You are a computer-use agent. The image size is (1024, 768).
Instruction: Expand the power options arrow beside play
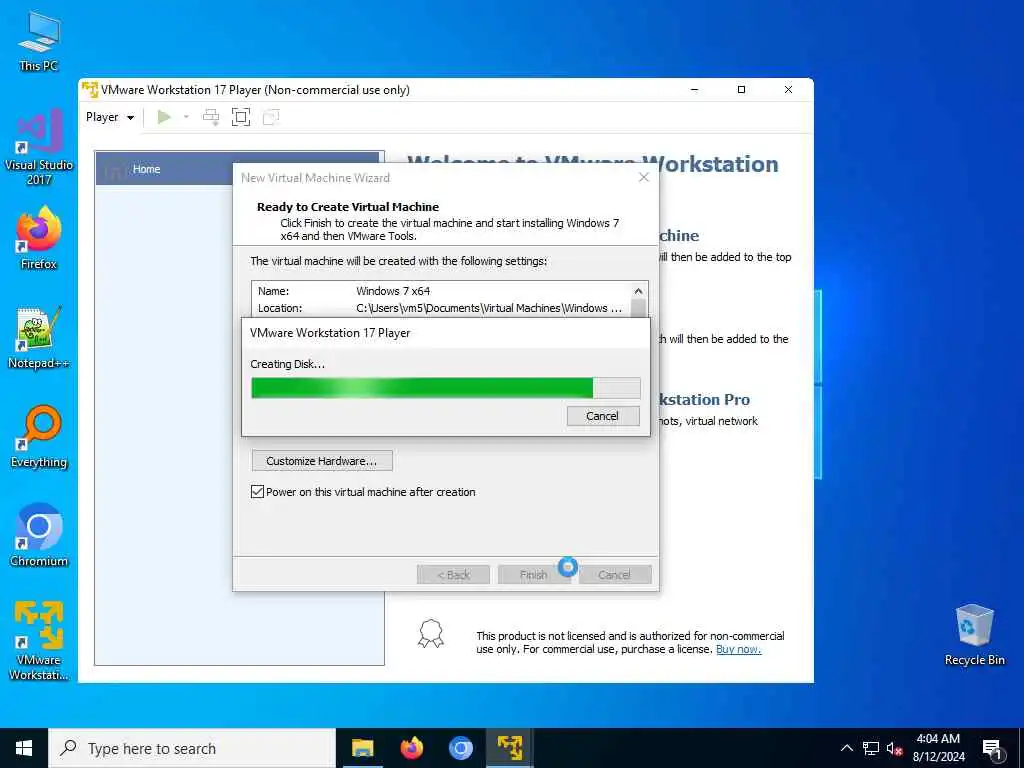(186, 117)
